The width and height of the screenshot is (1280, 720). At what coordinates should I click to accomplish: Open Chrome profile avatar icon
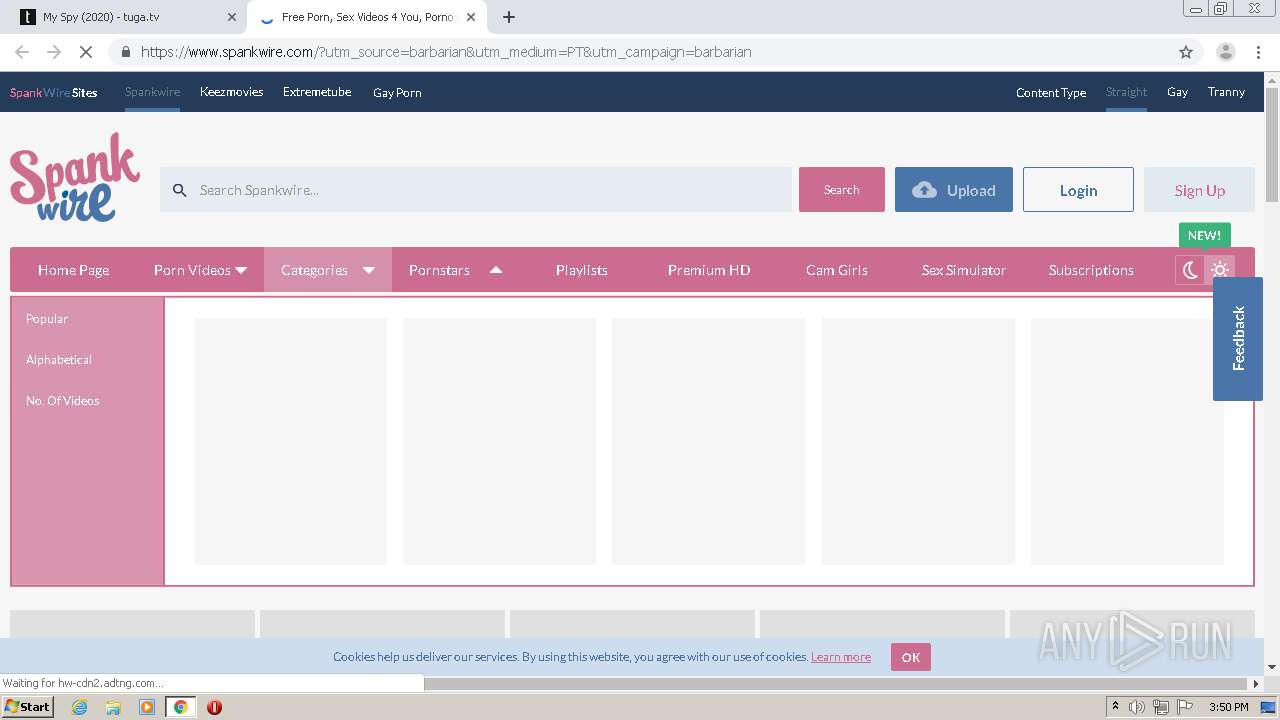[x=1225, y=52]
